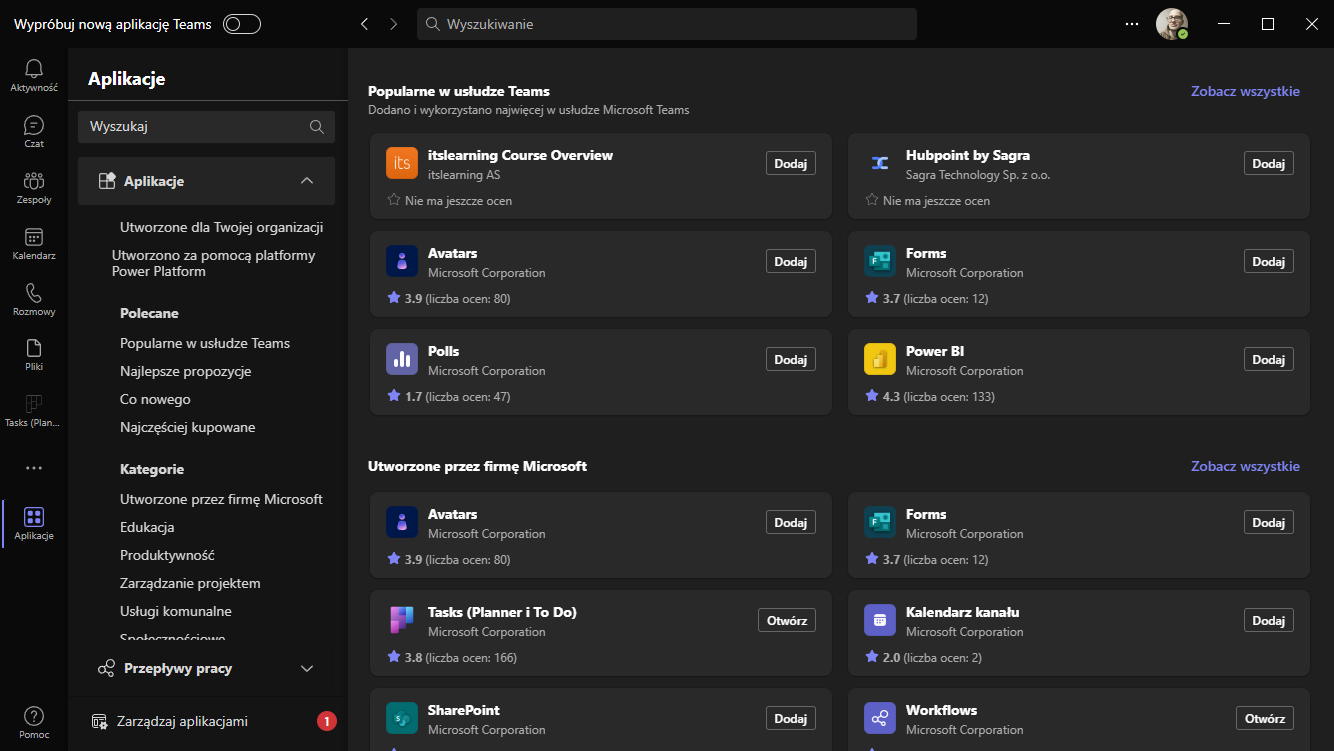Click search magnifier in Aplikacje Wyszukaj box
The height and width of the screenshot is (751, 1334).
(317, 127)
